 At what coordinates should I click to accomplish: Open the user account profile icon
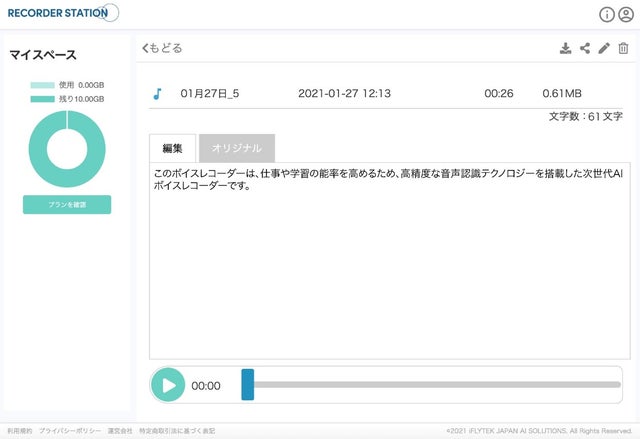point(626,14)
